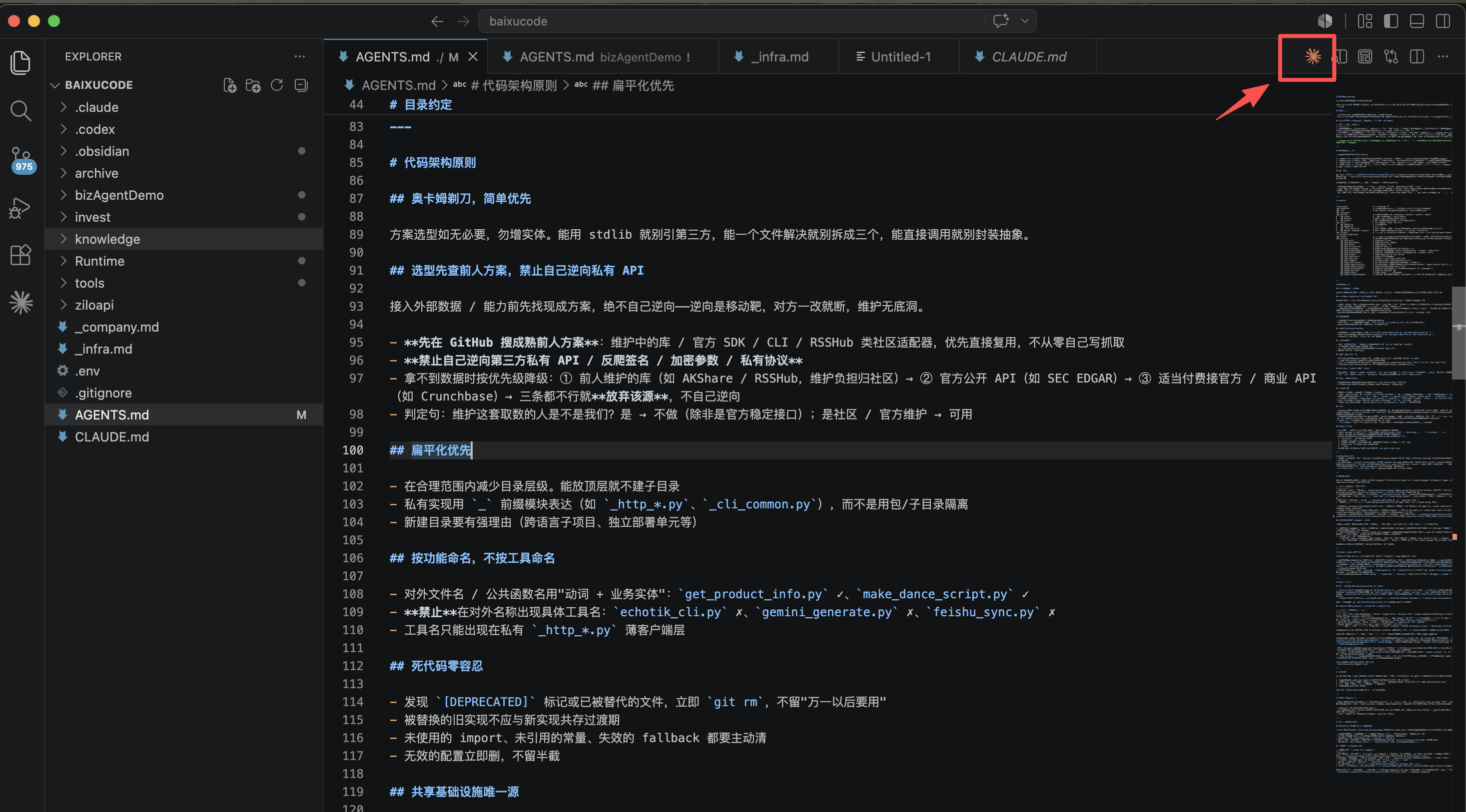This screenshot has height=812, width=1466.
Task: Expand the knowledge folder
Action: (x=183, y=239)
